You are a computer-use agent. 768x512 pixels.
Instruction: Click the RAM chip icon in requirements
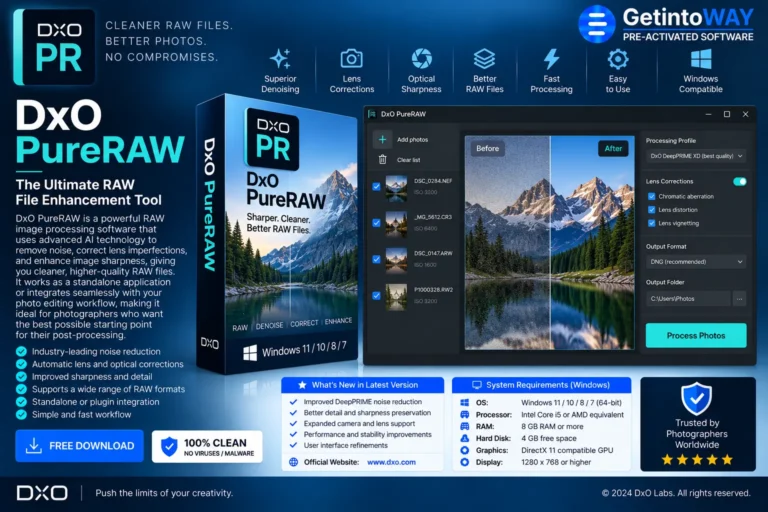464,426
